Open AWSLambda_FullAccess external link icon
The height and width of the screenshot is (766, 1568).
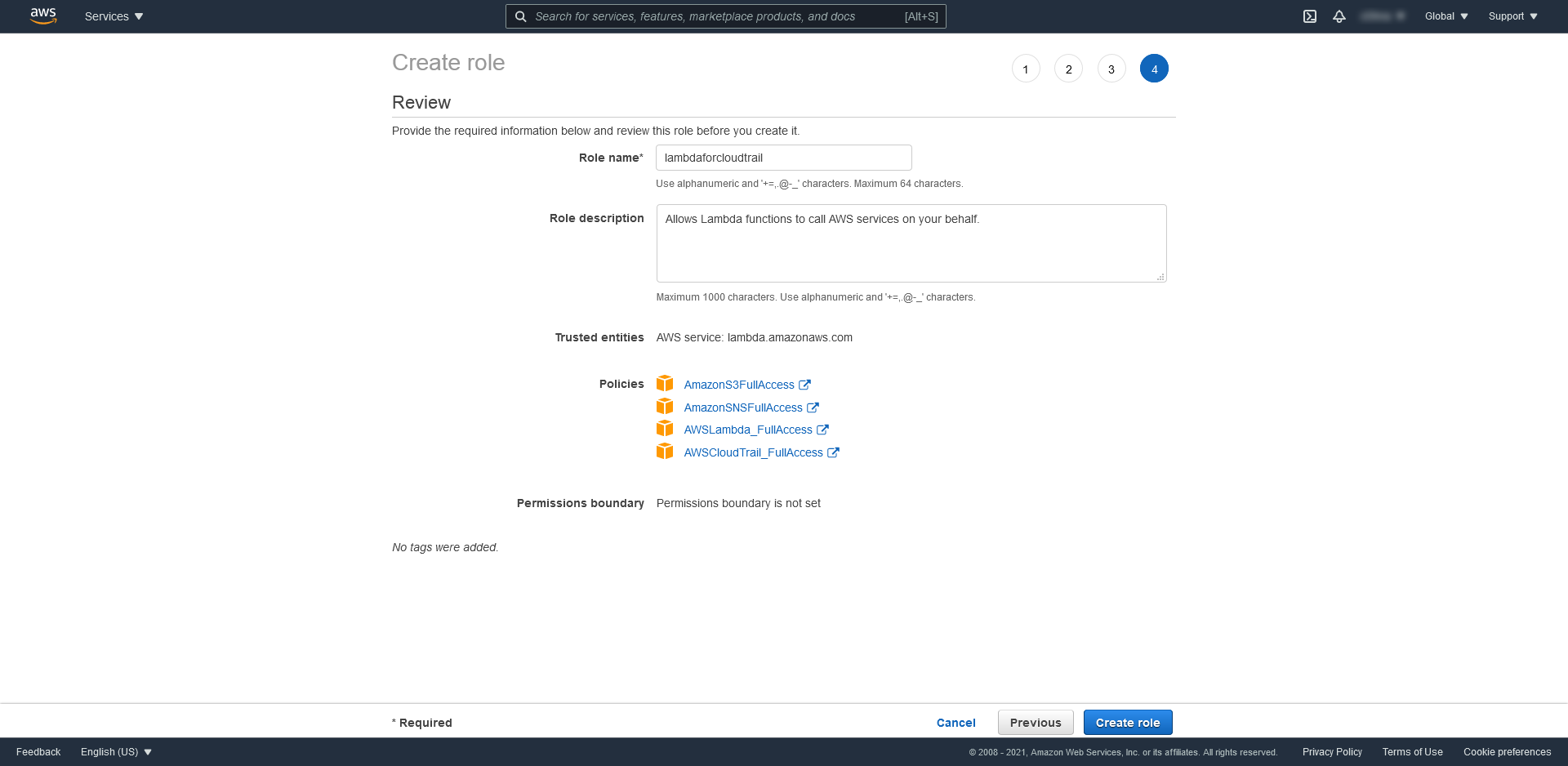coord(822,430)
